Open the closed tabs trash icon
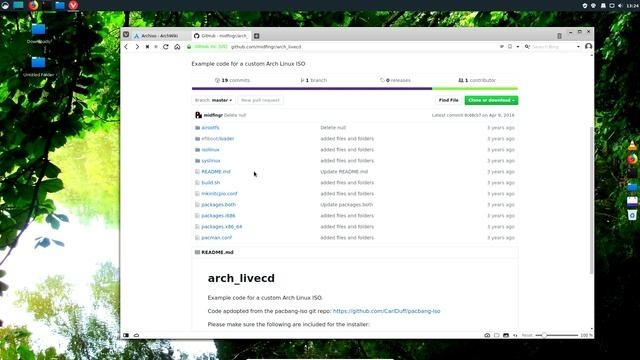Viewport: 640px width, 360px height. [x=559, y=36]
